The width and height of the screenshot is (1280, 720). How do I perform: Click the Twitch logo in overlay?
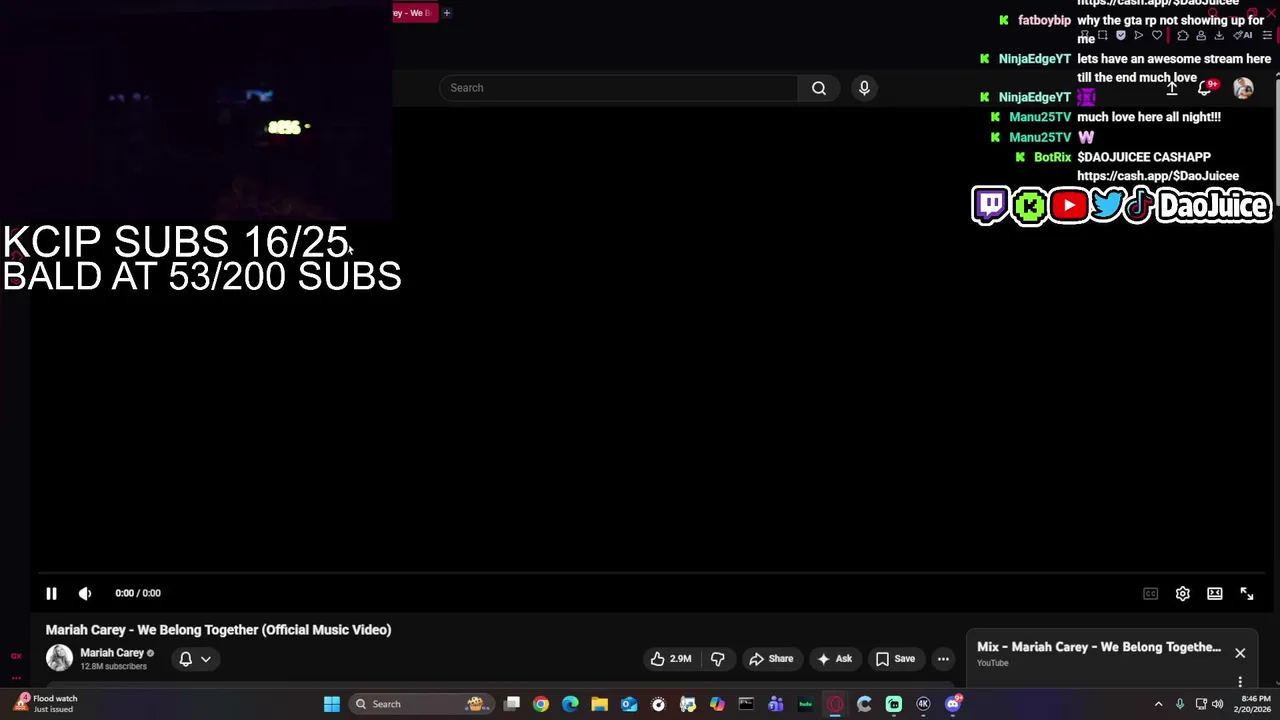click(991, 205)
